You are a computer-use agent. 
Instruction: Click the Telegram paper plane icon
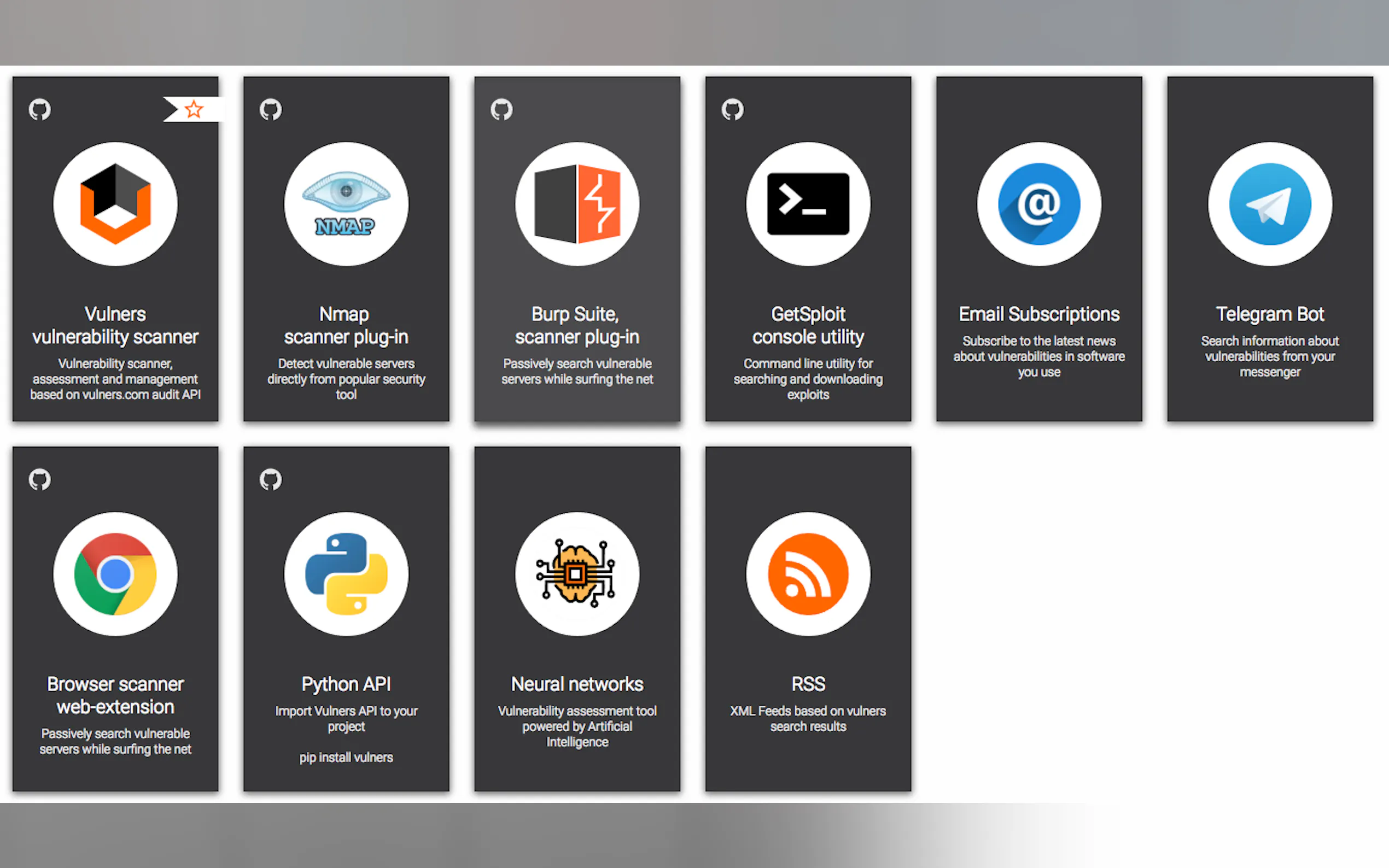coord(1270,204)
